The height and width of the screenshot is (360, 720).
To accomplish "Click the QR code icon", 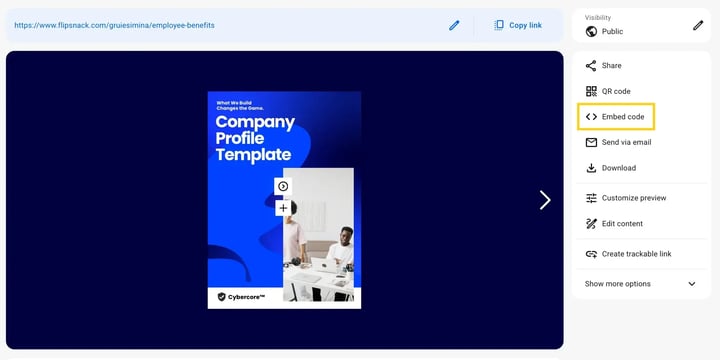I will 591,91.
